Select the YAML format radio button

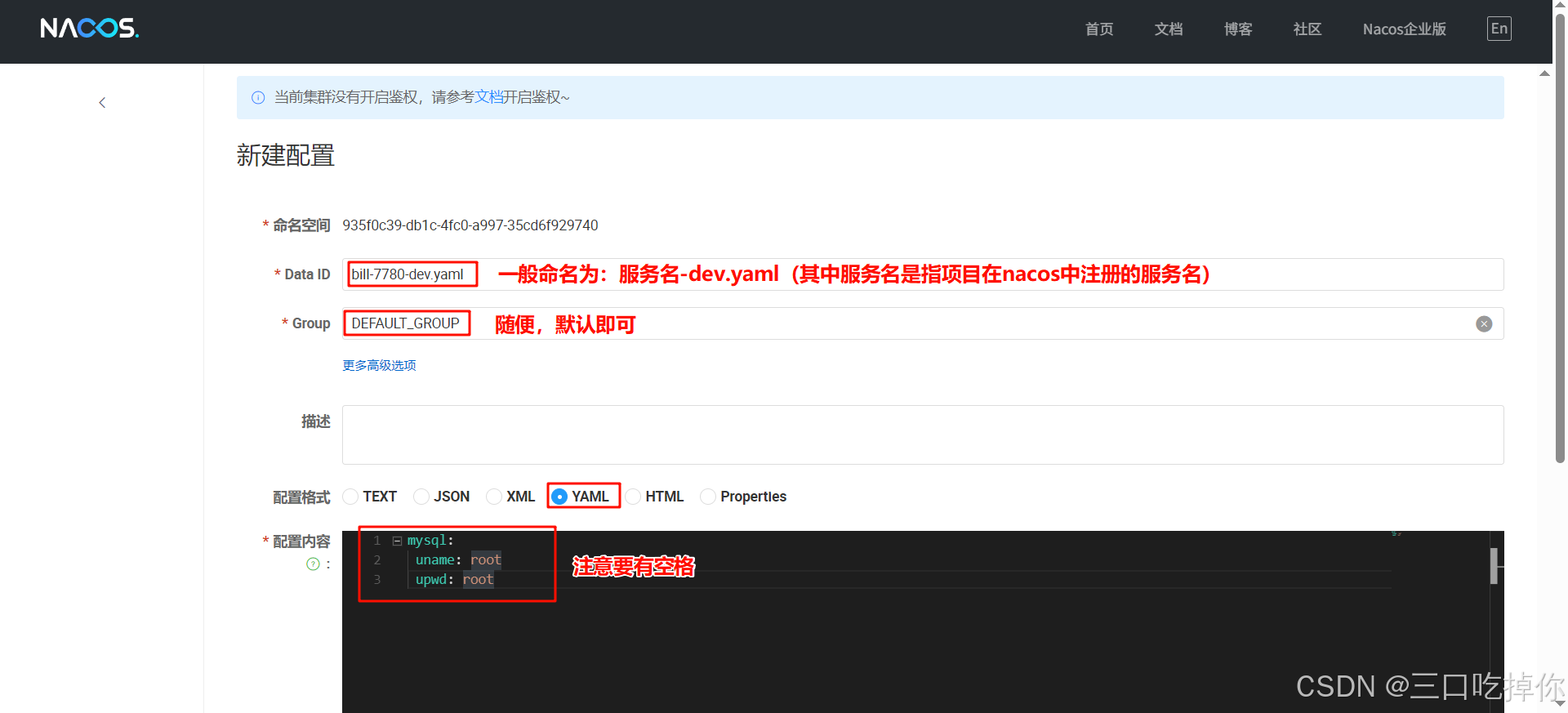[559, 497]
